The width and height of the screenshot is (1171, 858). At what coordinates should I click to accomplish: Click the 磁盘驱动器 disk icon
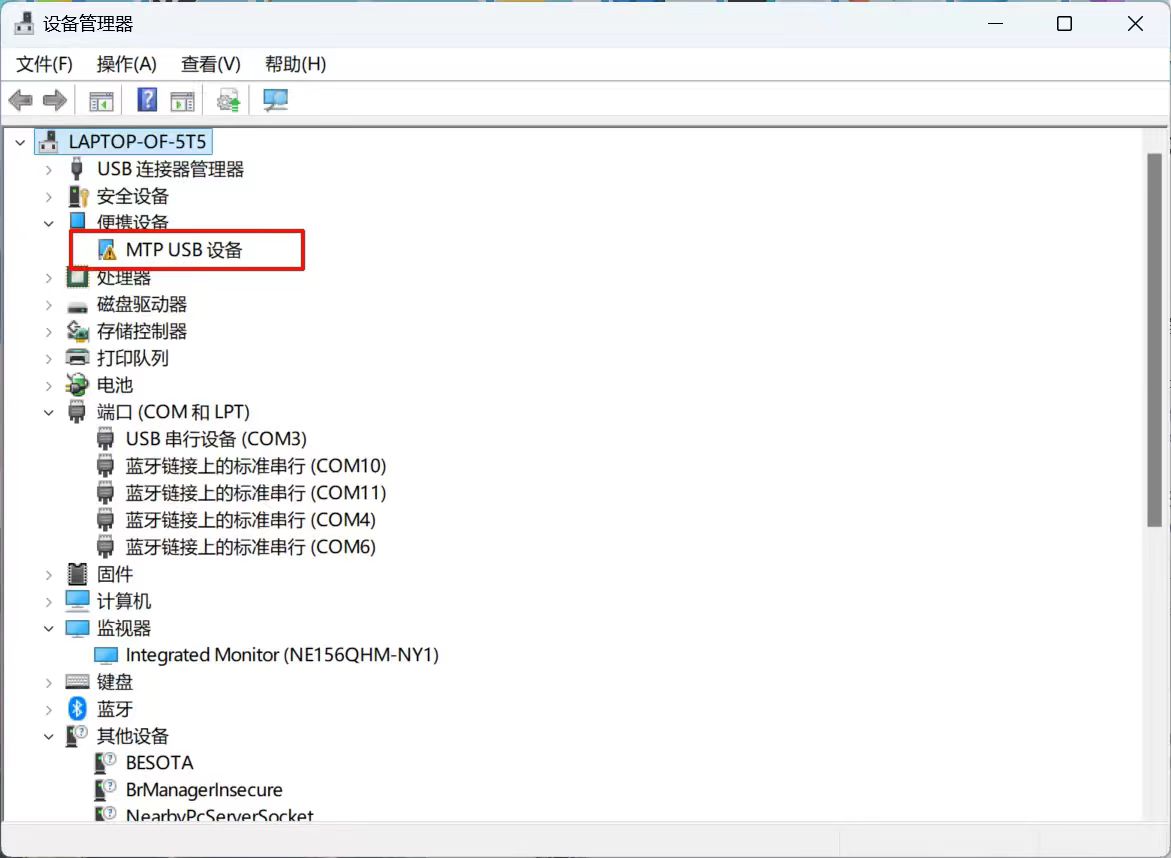[77, 306]
